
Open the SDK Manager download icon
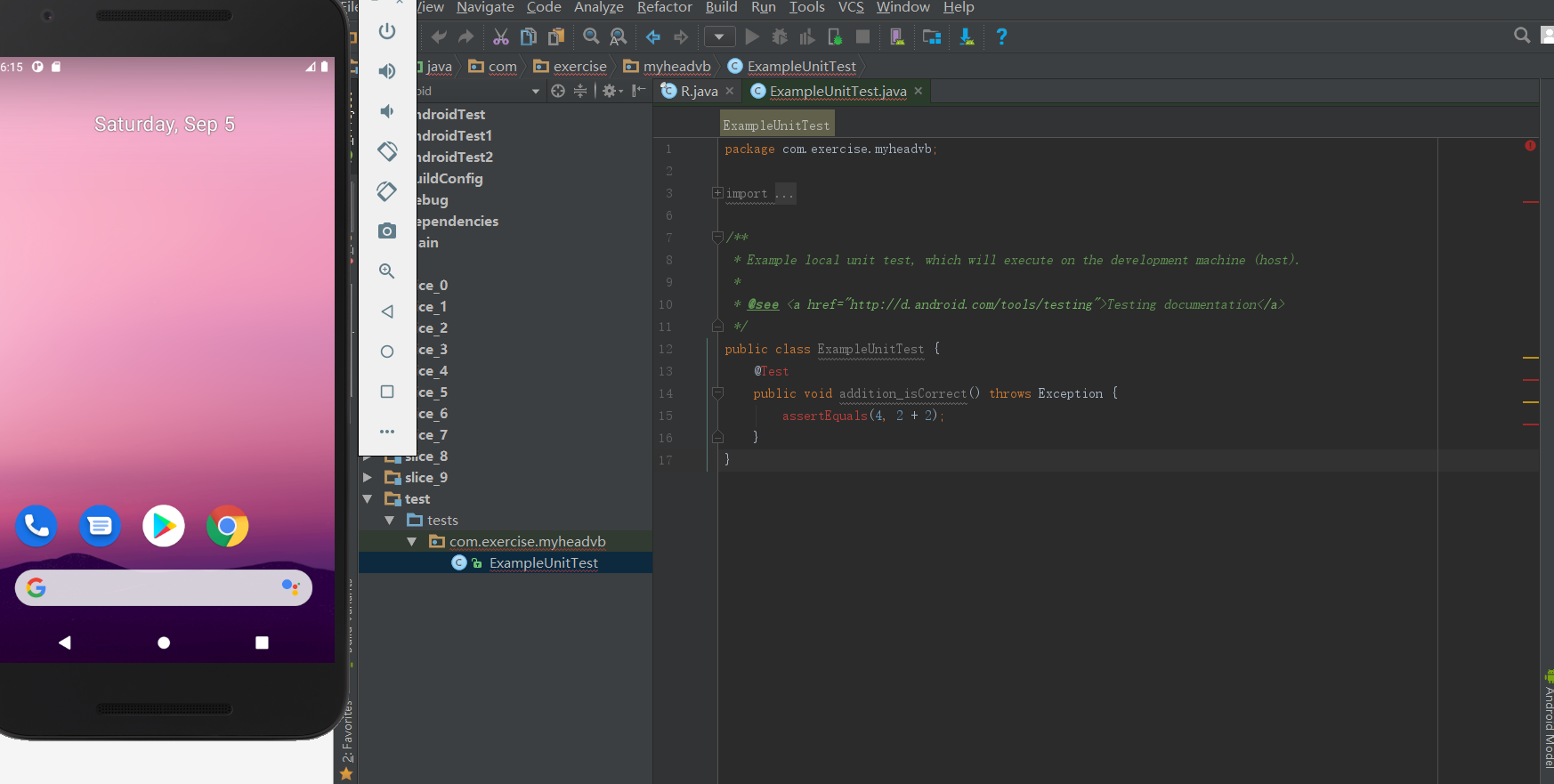[967, 36]
